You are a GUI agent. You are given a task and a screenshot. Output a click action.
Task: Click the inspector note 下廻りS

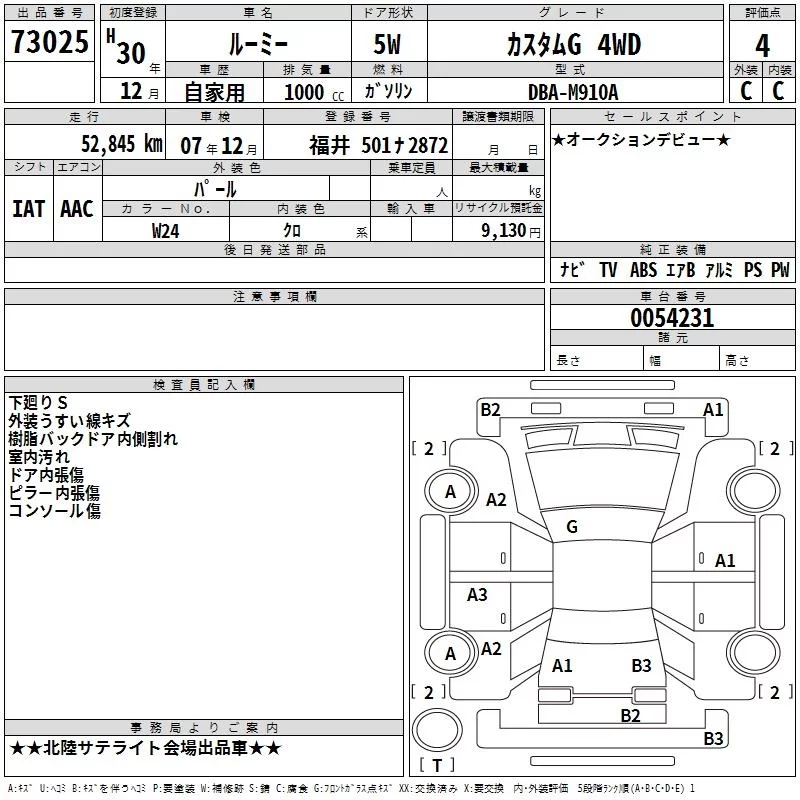click(38, 403)
